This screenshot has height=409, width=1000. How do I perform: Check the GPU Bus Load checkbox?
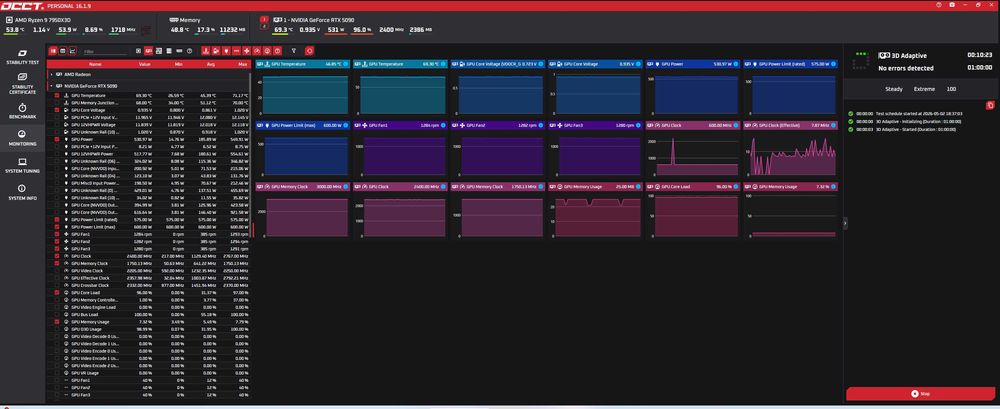coord(57,315)
